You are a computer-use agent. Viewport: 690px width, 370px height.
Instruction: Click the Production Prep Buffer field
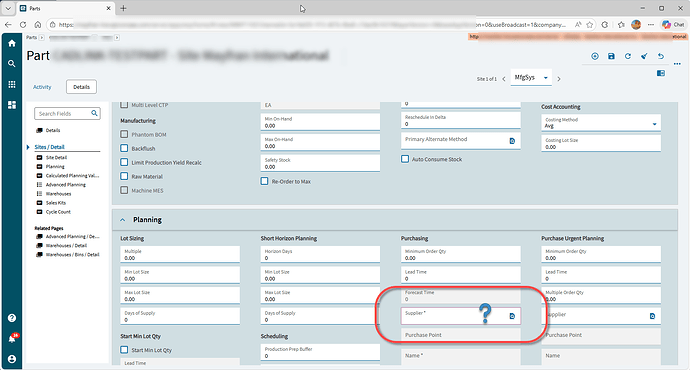coord(320,352)
